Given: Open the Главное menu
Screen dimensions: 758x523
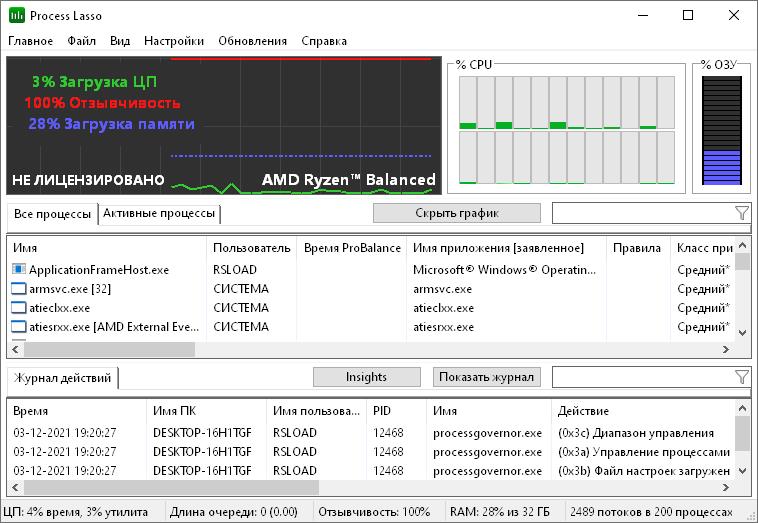Looking at the screenshot, I should click(31, 41).
